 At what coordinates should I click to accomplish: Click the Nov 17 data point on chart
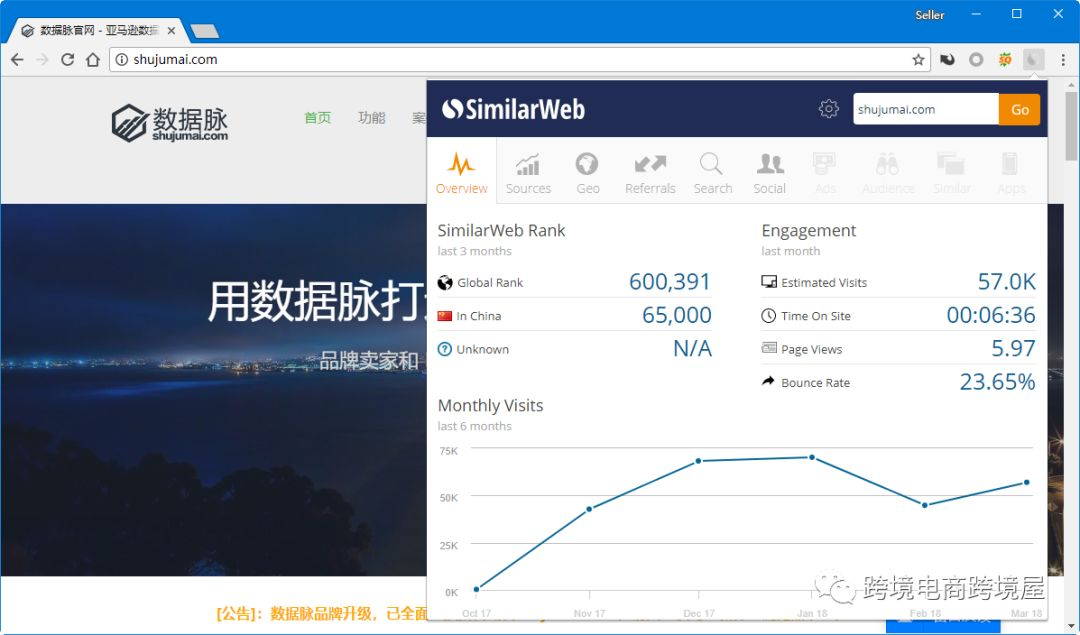(589, 509)
